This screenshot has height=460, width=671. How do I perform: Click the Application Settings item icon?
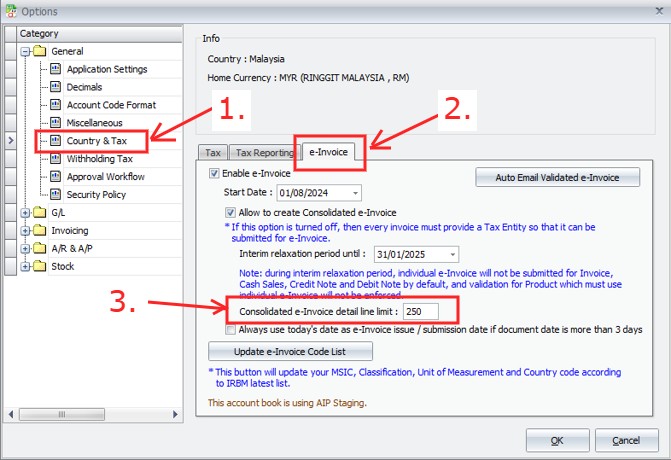(56, 69)
